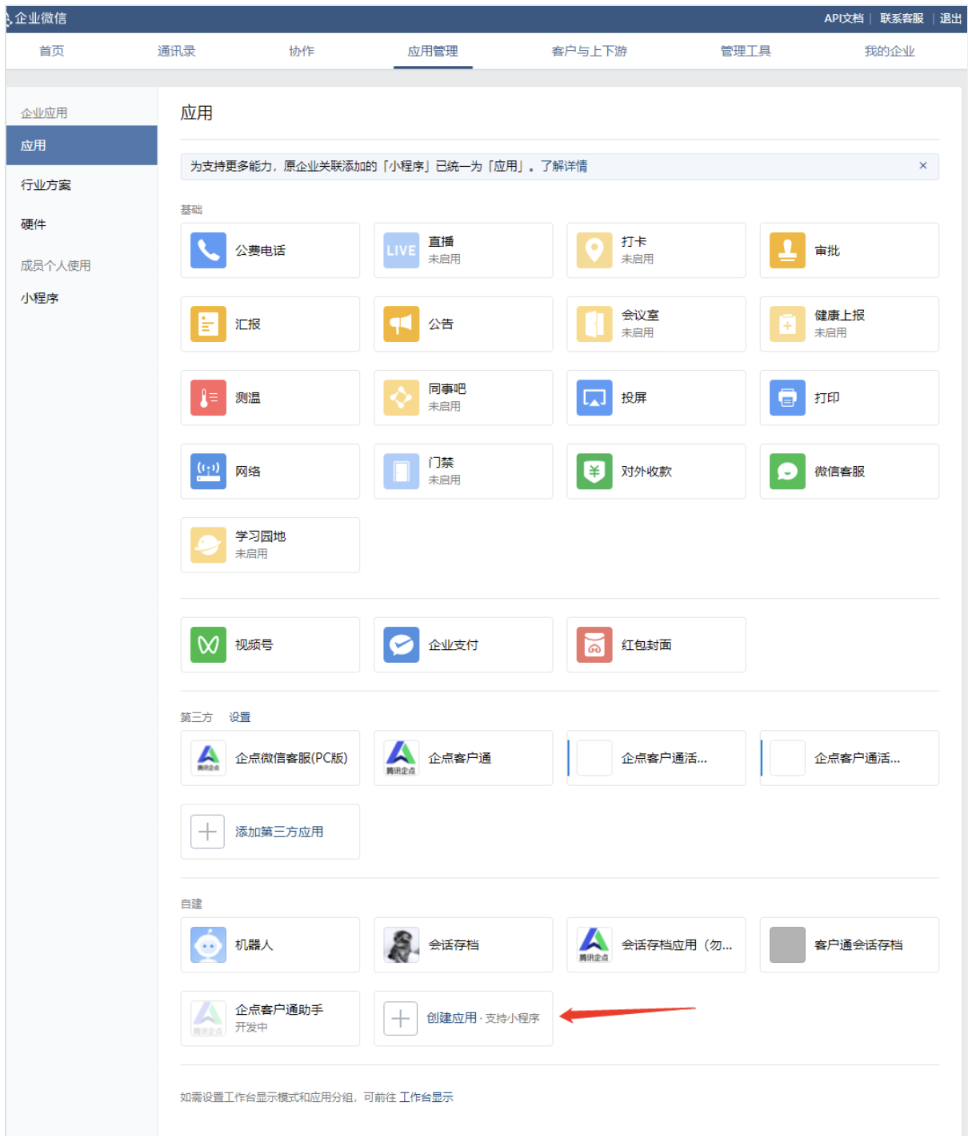968x1136 pixels.
Task: Switch to the 客户与上下游 tab
Action: (x=589, y=51)
